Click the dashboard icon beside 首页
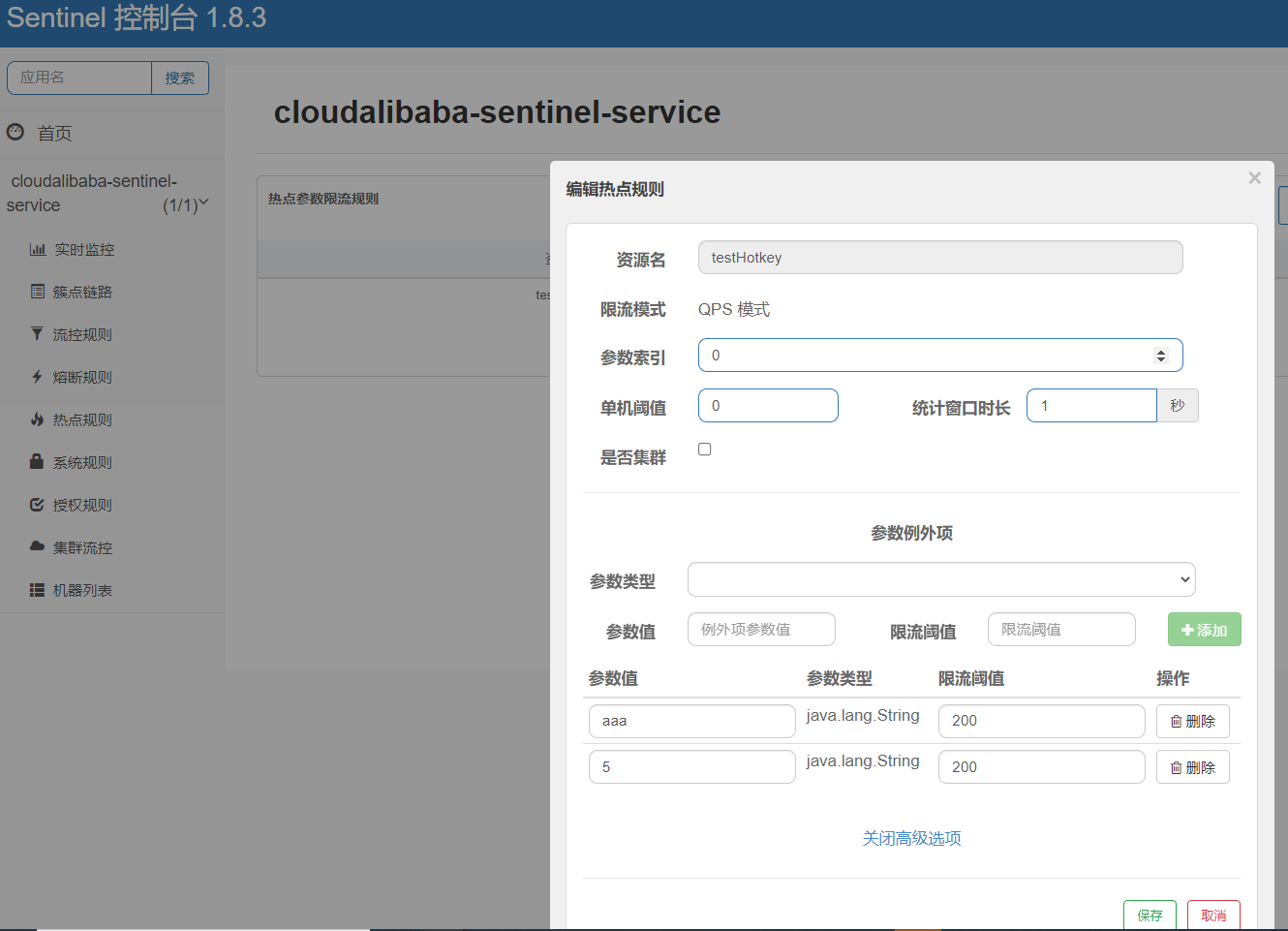The height and width of the screenshot is (931, 1288). point(15,132)
